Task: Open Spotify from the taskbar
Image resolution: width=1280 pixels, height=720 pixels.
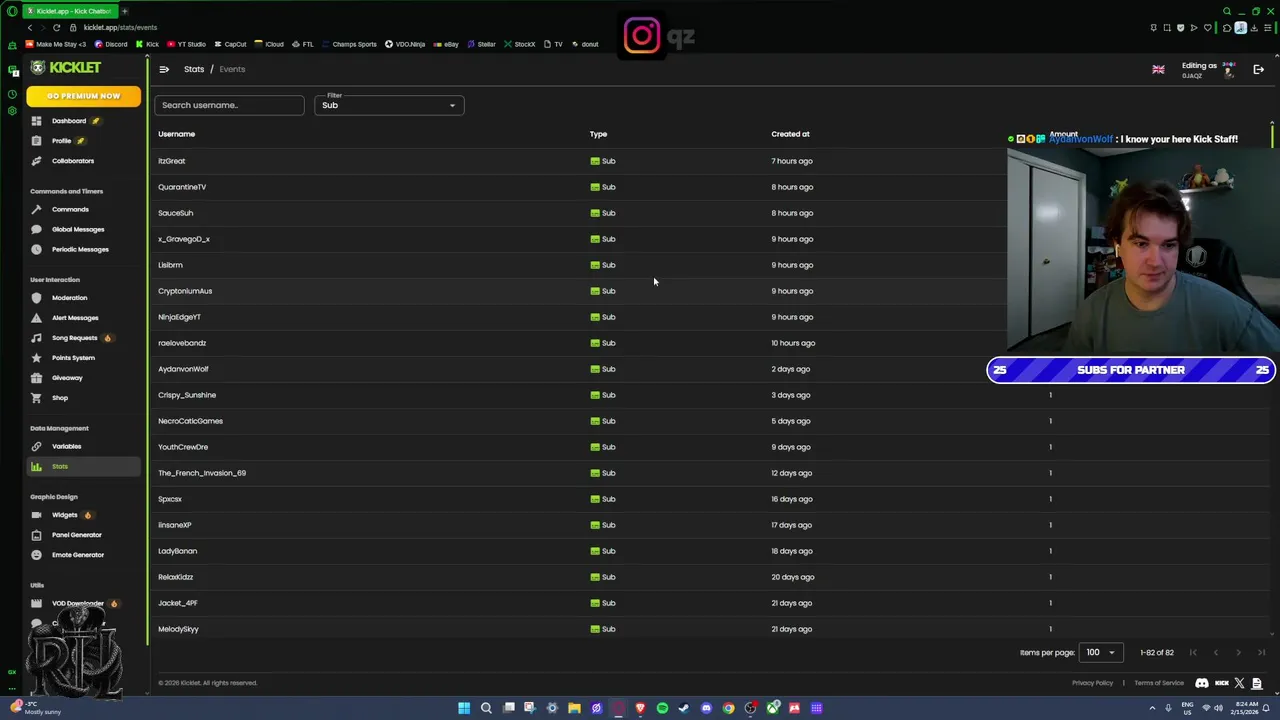Action: click(x=662, y=708)
